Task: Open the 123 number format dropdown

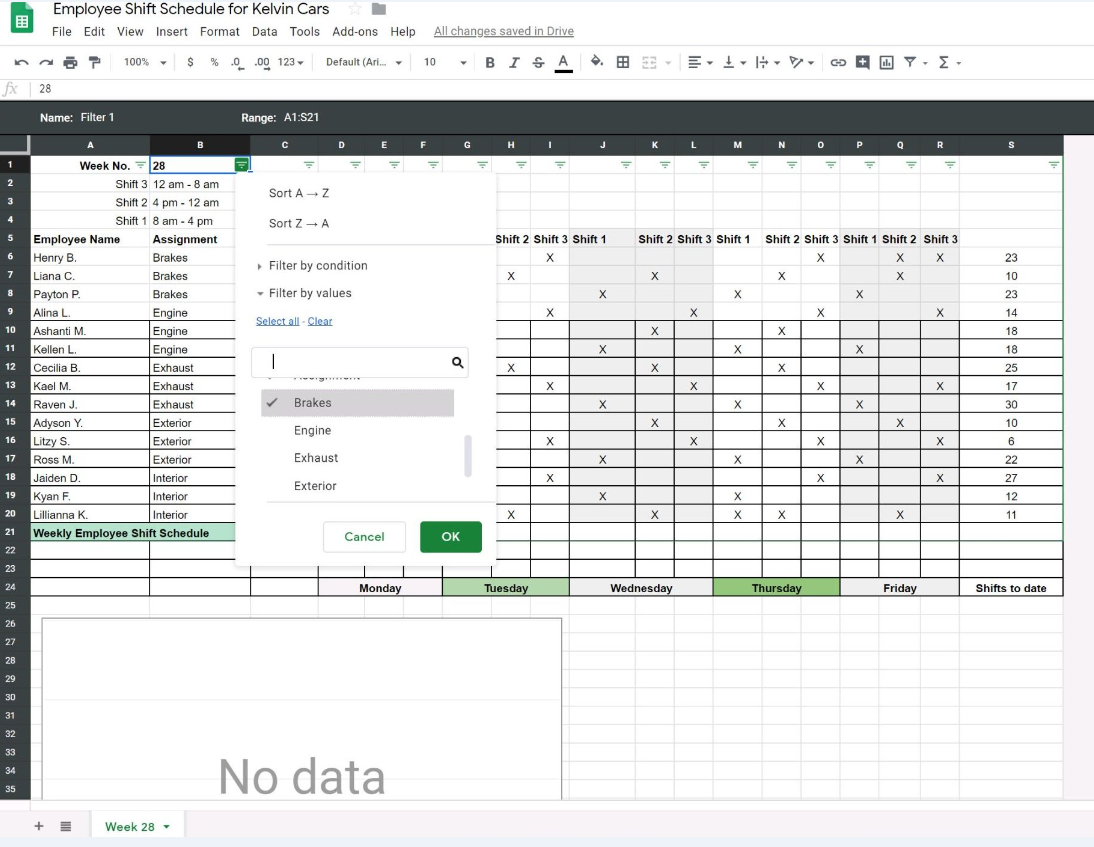Action: click(291, 62)
